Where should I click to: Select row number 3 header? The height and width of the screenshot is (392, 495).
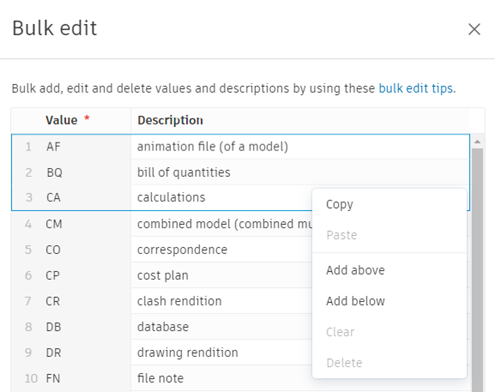(28, 198)
